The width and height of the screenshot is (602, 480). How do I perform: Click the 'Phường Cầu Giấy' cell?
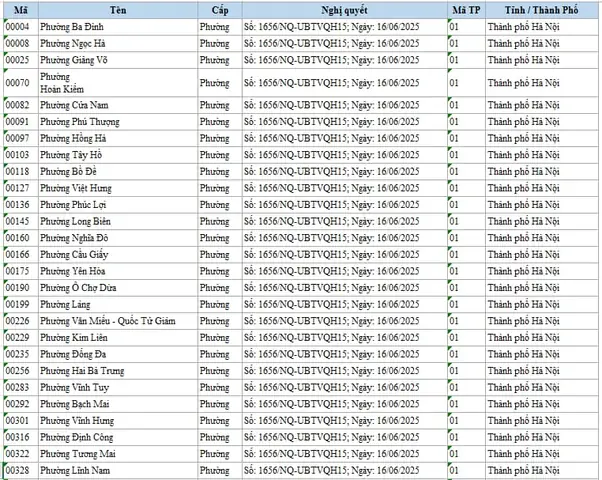click(118, 255)
